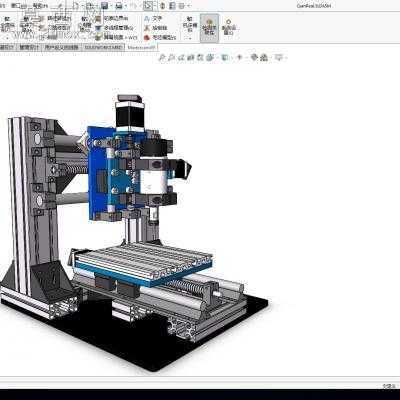Switch to the Mastercam ribbon tab
Viewport: 400px width, 400px height.
pos(142,47)
